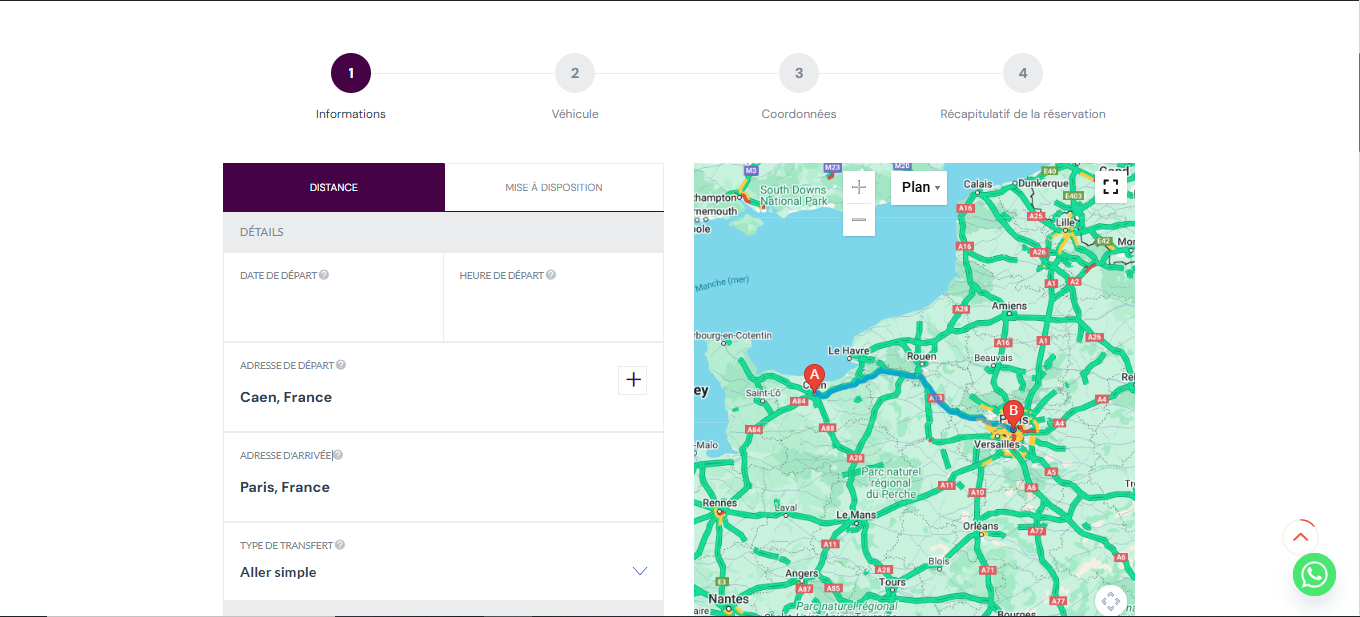Click Angers label on map
1360x617 pixels.
[x=802, y=574]
